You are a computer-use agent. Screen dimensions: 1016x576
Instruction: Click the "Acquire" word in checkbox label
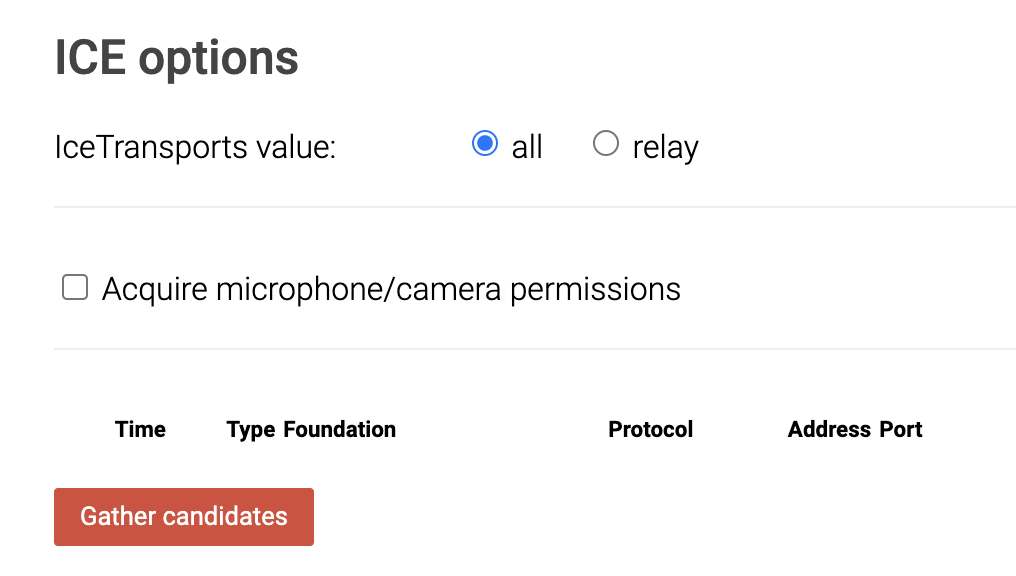click(x=155, y=290)
